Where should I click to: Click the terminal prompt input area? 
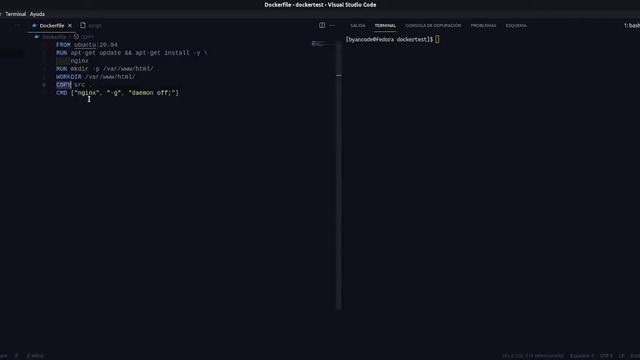(x=437, y=40)
